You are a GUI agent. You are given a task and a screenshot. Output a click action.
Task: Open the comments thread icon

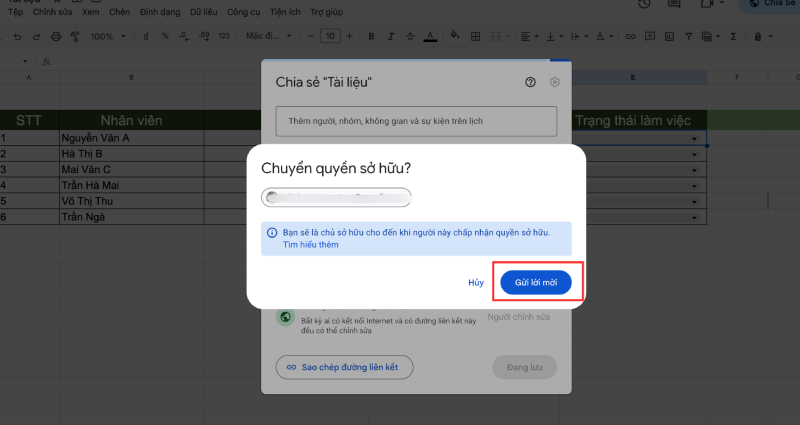click(x=674, y=4)
